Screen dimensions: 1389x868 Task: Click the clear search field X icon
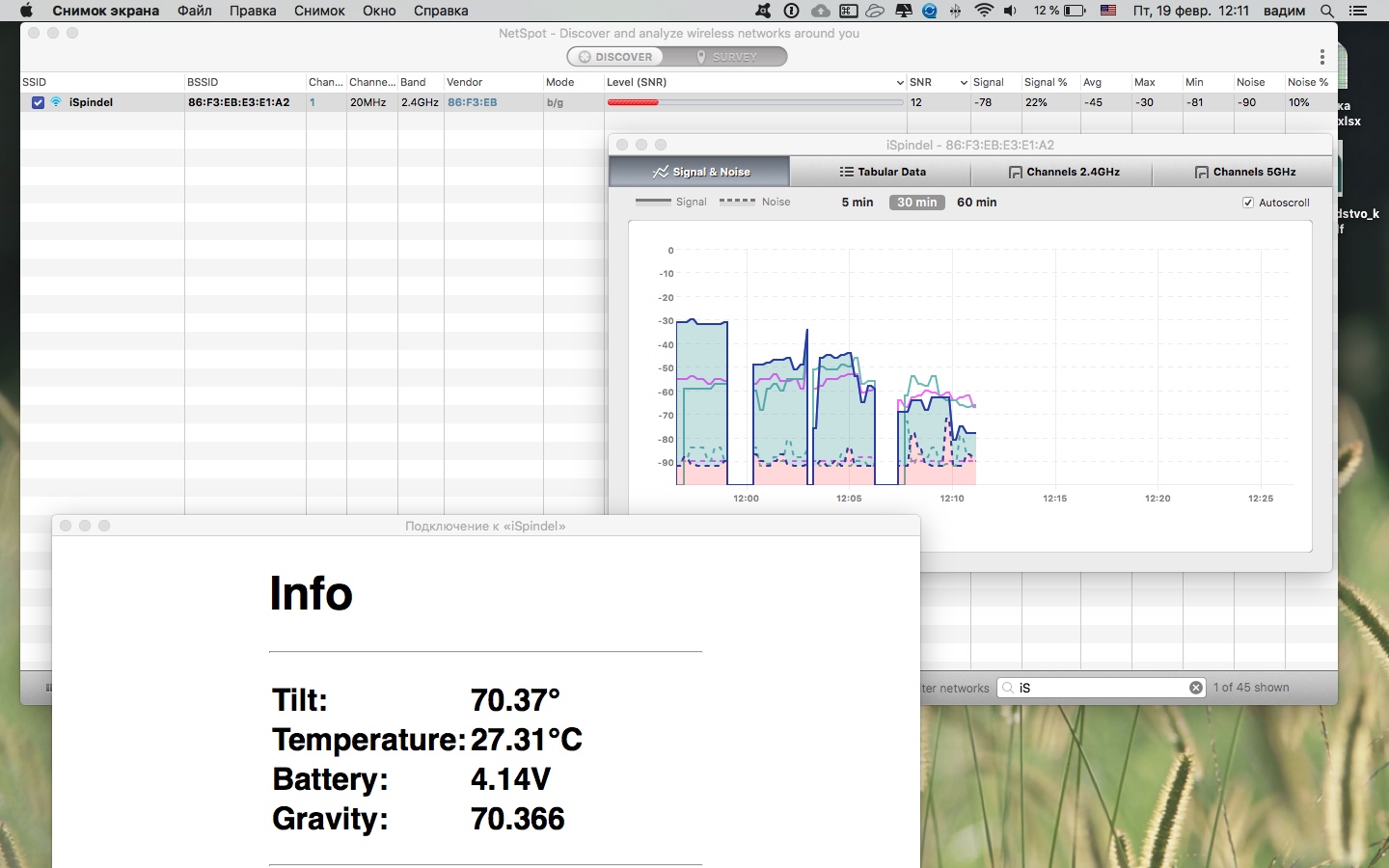click(1196, 688)
